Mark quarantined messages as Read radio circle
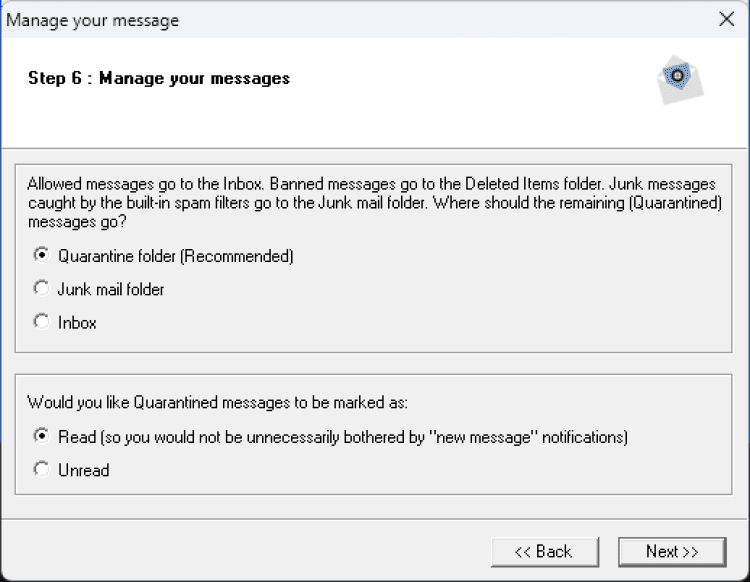 point(41,436)
